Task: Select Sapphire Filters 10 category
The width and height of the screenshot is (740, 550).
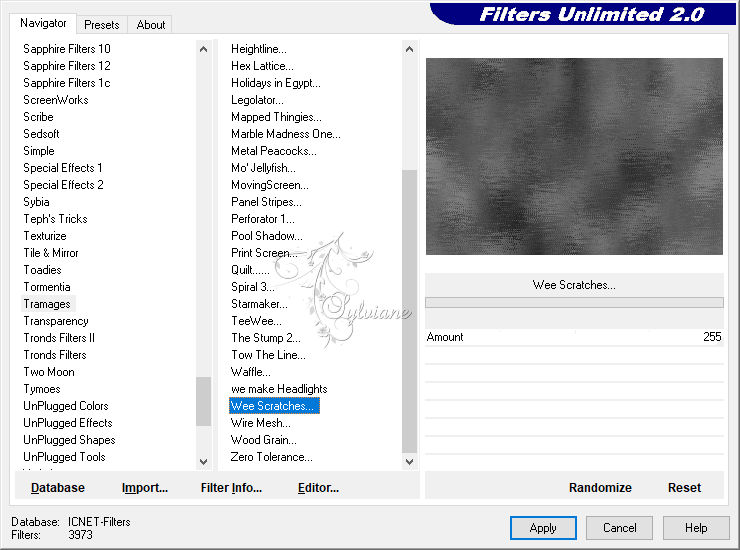Action: [x=67, y=49]
